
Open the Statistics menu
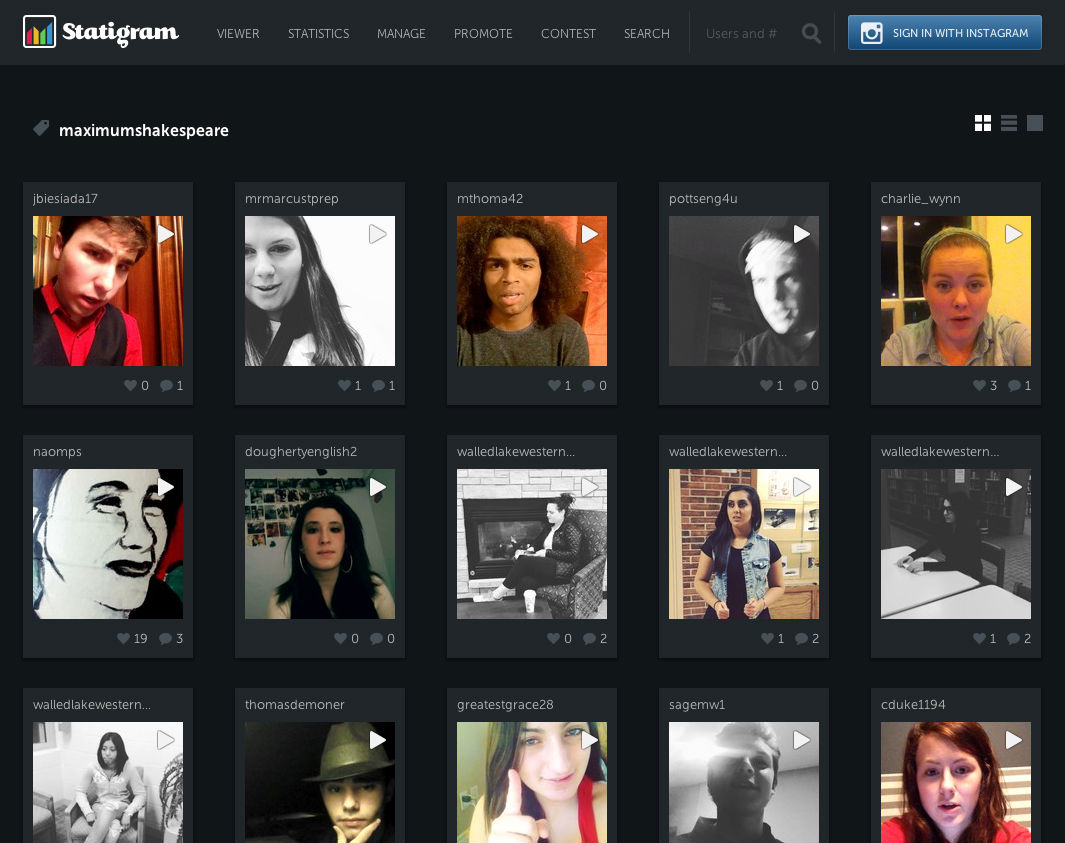tap(318, 34)
